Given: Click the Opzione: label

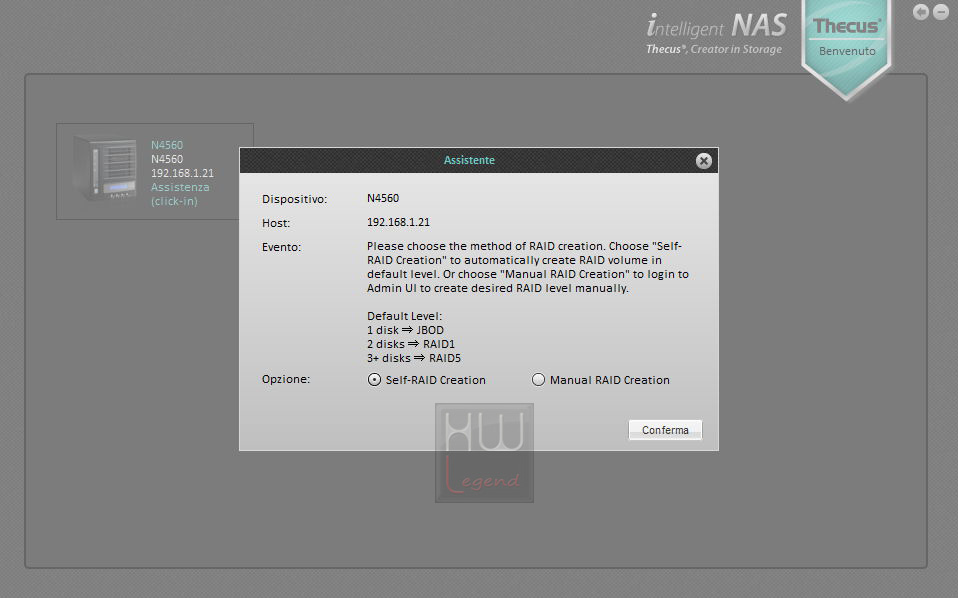Looking at the screenshot, I should (x=286, y=379).
